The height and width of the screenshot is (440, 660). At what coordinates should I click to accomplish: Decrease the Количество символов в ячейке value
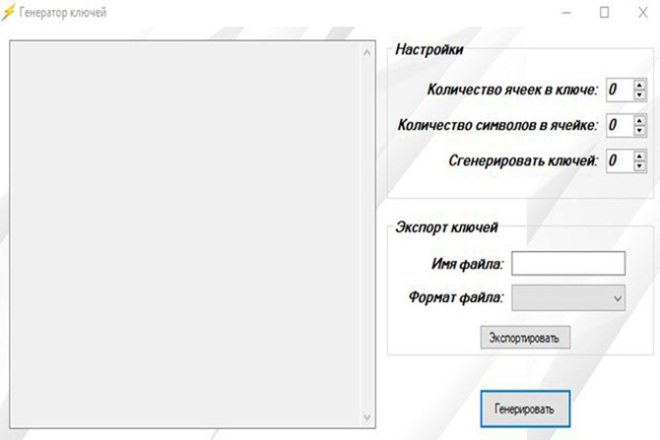[x=639, y=131]
